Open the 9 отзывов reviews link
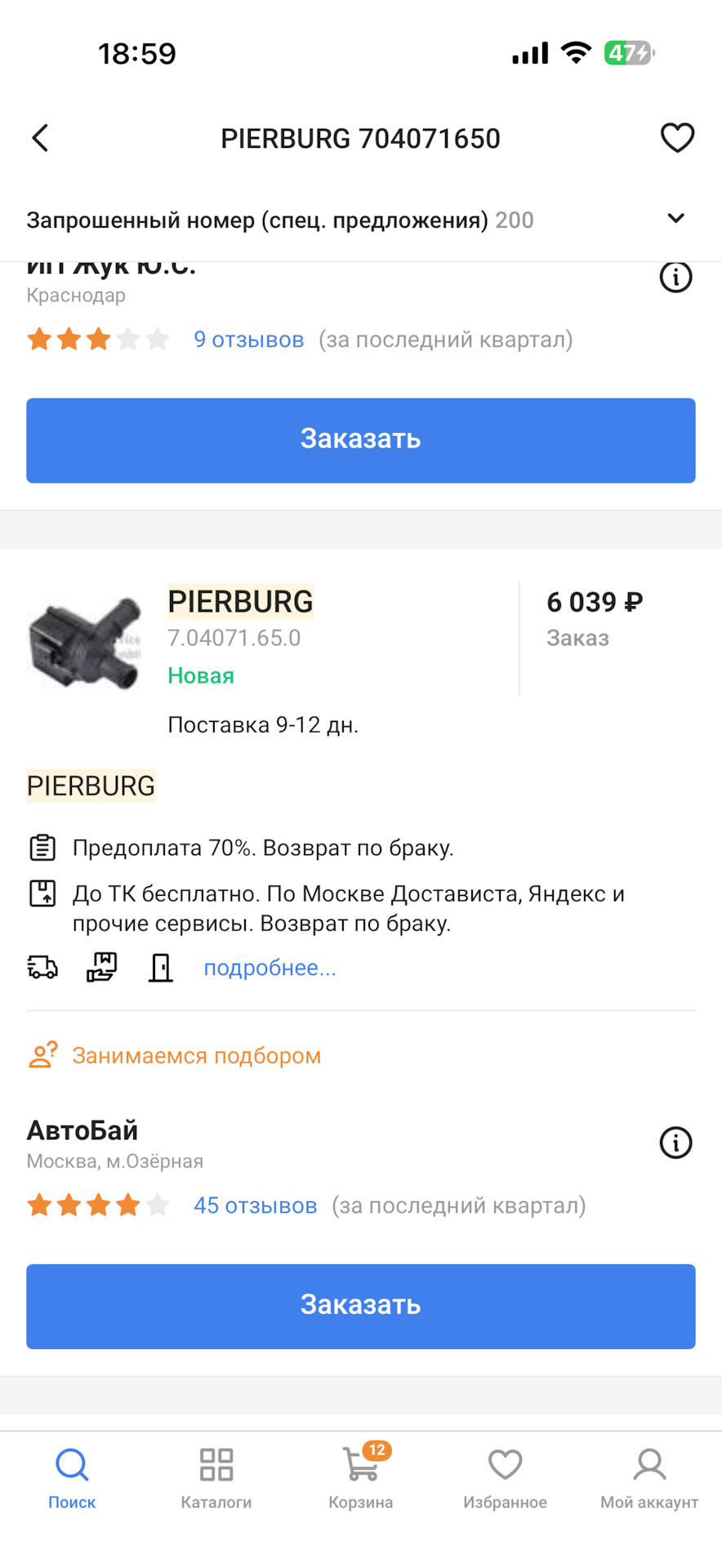 pos(248,340)
